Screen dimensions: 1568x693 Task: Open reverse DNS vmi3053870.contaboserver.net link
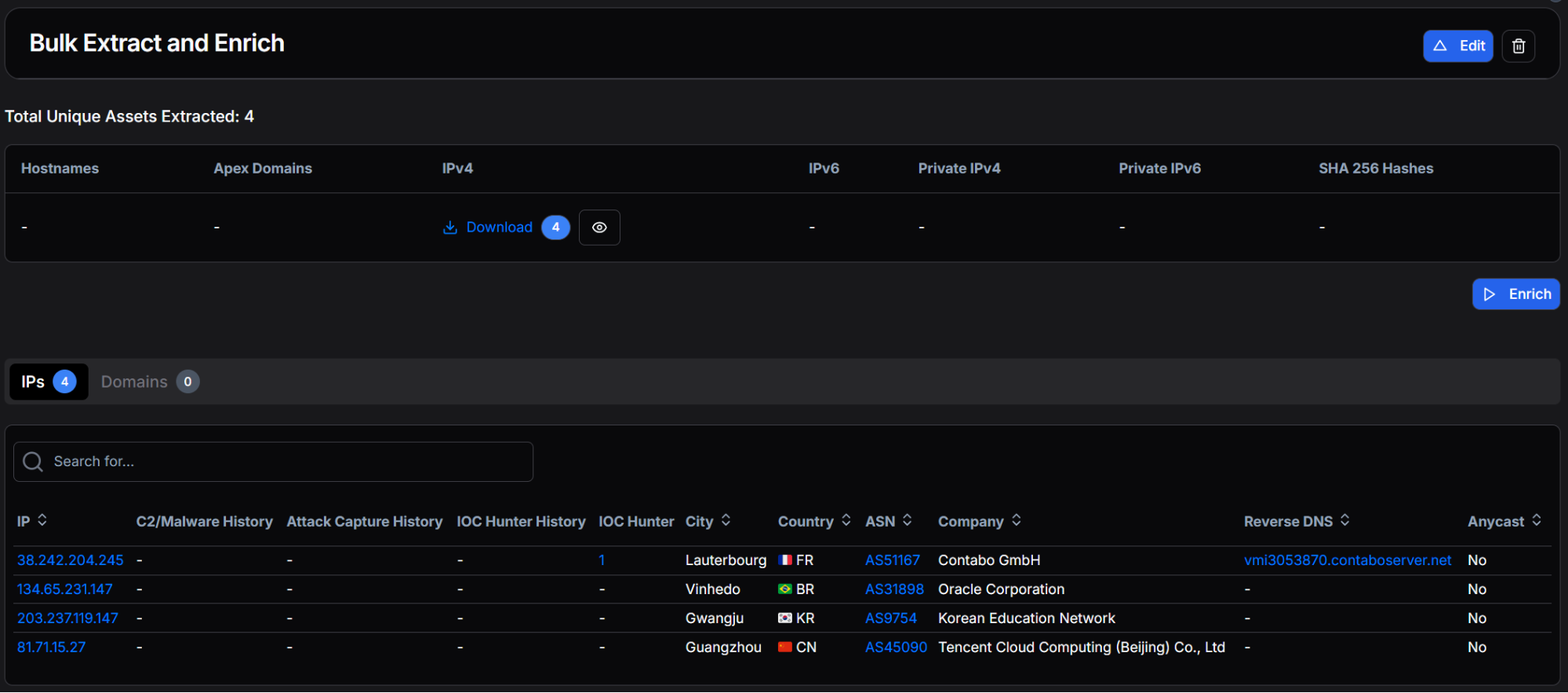tap(1348, 560)
